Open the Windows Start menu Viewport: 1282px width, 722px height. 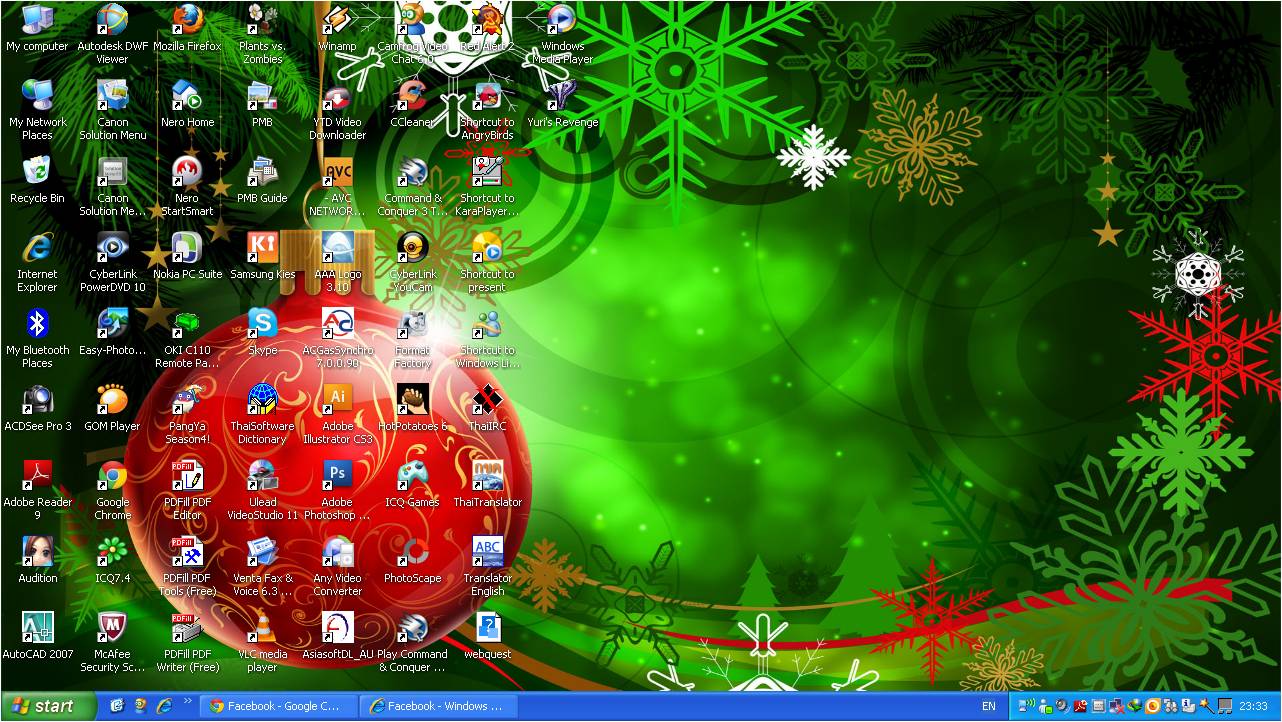click(48, 706)
